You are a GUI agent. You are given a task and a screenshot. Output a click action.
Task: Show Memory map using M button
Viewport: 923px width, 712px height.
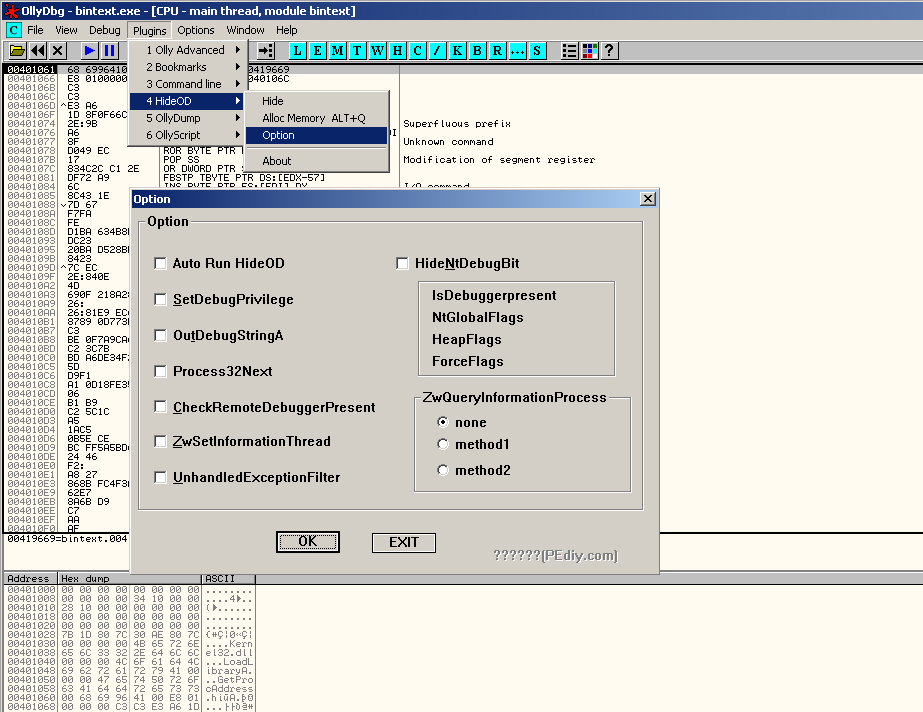click(338, 50)
